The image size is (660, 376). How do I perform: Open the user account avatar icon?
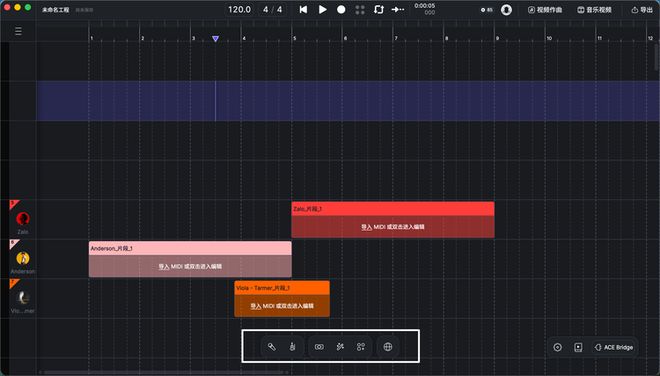tap(506, 10)
